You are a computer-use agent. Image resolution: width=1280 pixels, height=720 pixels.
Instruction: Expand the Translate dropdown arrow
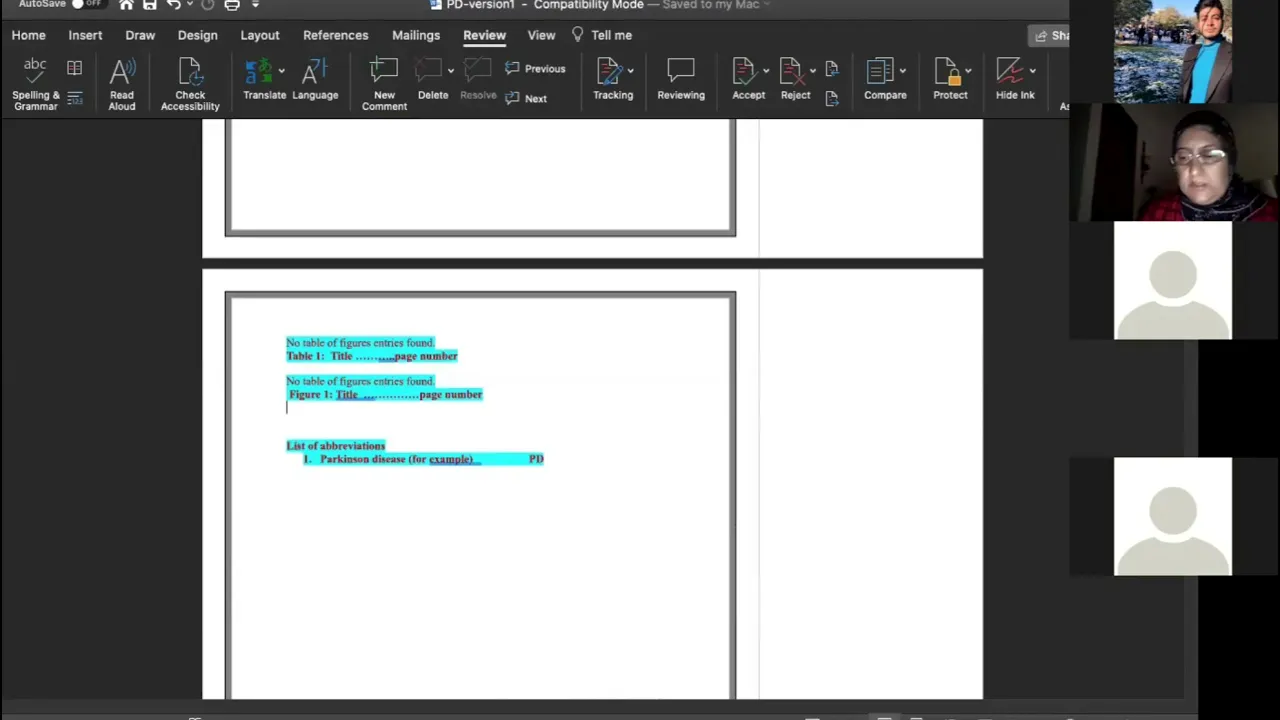(282, 71)
